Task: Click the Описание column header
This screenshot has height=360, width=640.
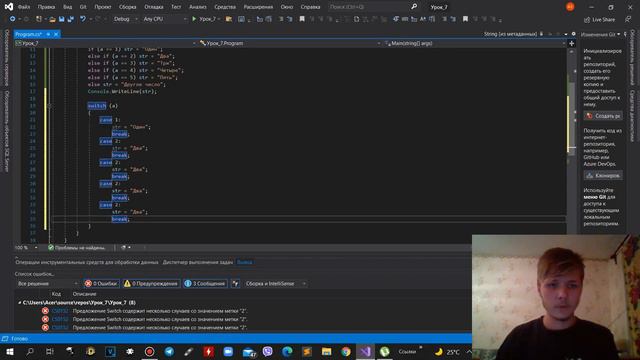Action: [x=84, y=294]
